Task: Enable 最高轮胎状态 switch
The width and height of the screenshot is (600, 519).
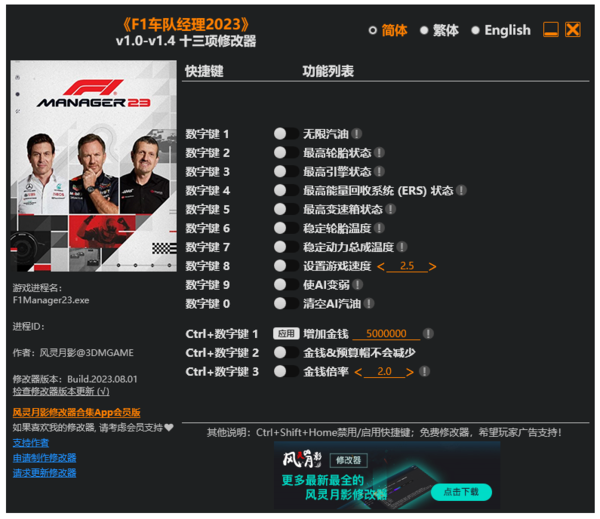Action: point(286,152)
